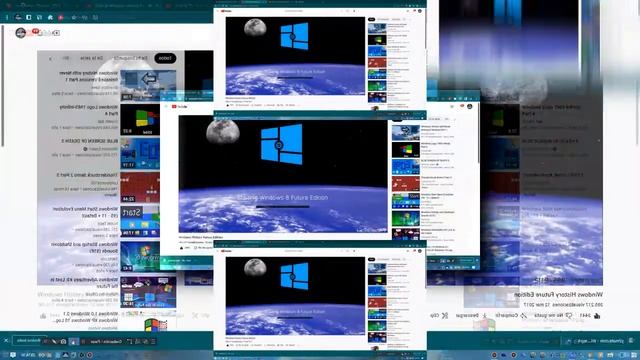This screenshot has height=360, width=640.
Task: Click the YouTube logo in the center window
Action: pyautogui.click(x=179, y=107)
